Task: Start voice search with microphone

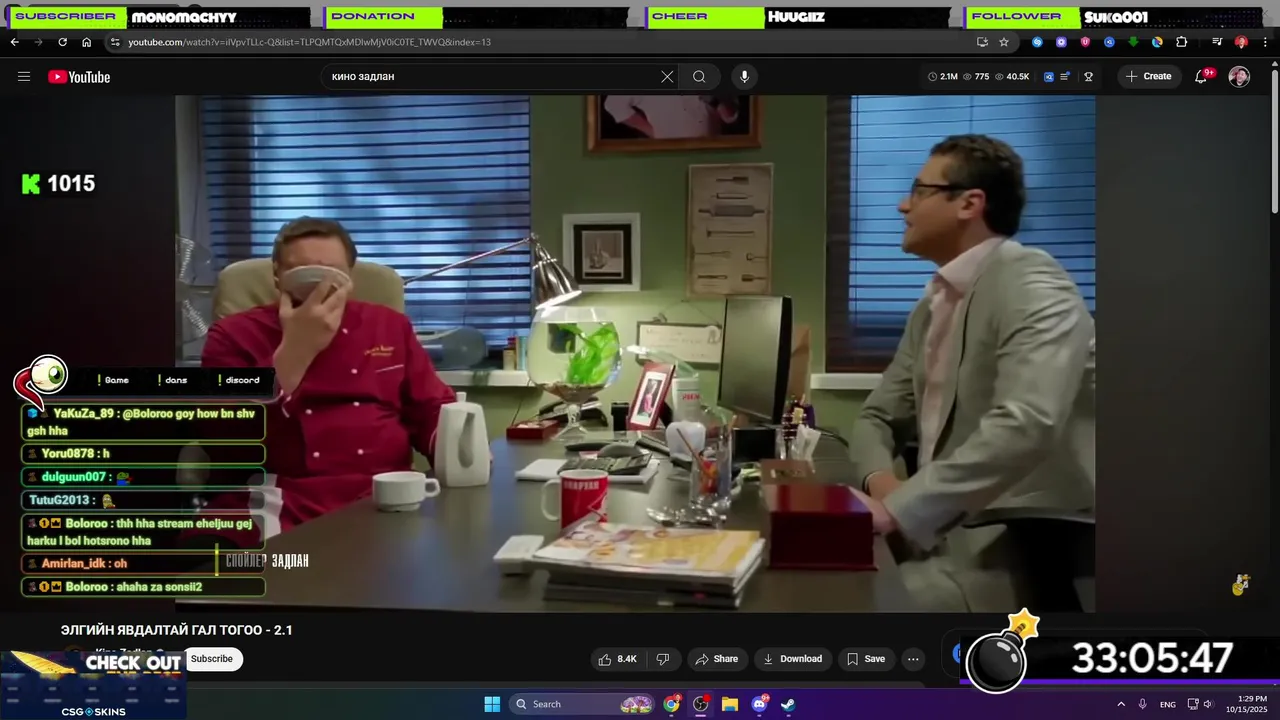Action: click(743, 77)
